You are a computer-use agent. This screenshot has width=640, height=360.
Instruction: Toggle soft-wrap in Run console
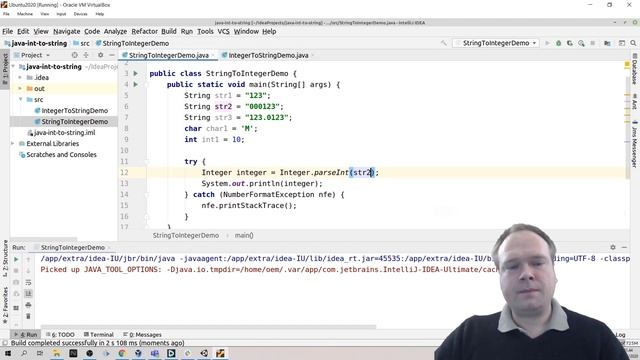(28, 282)
